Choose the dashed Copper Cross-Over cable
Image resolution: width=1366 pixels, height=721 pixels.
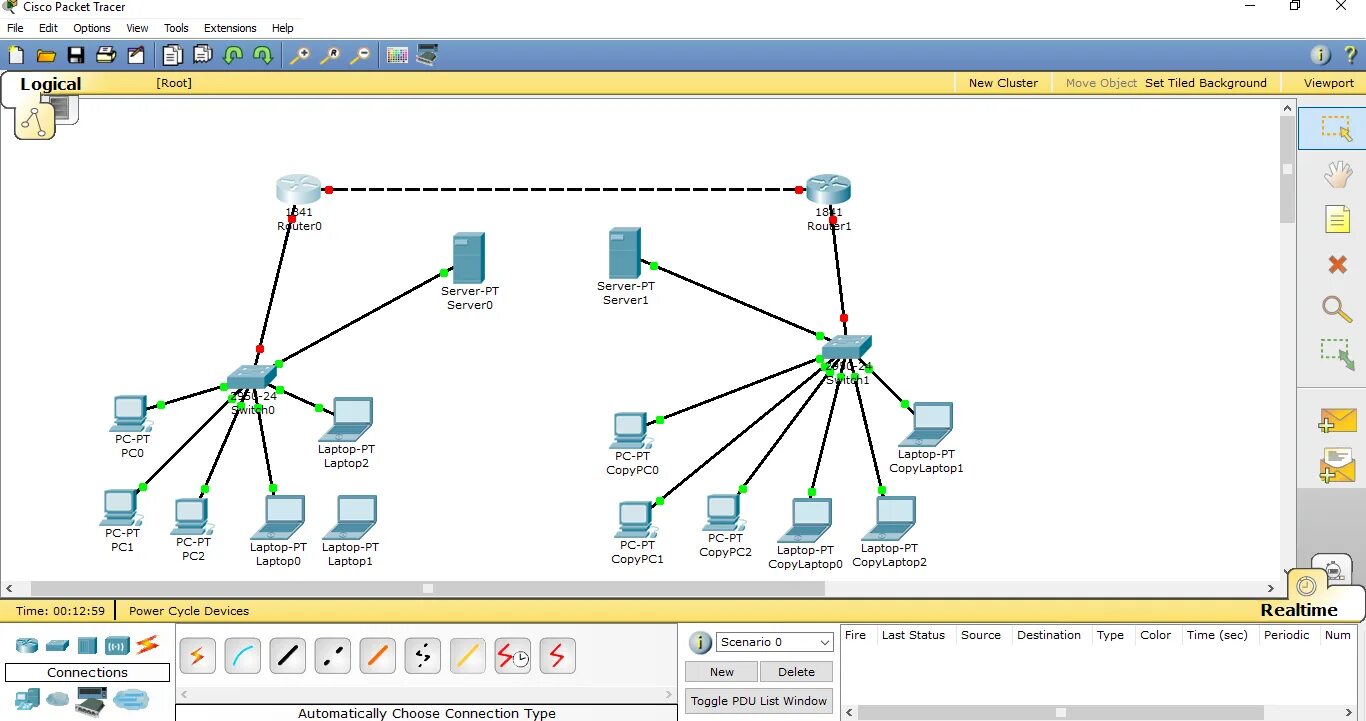(x=332, y=656)
